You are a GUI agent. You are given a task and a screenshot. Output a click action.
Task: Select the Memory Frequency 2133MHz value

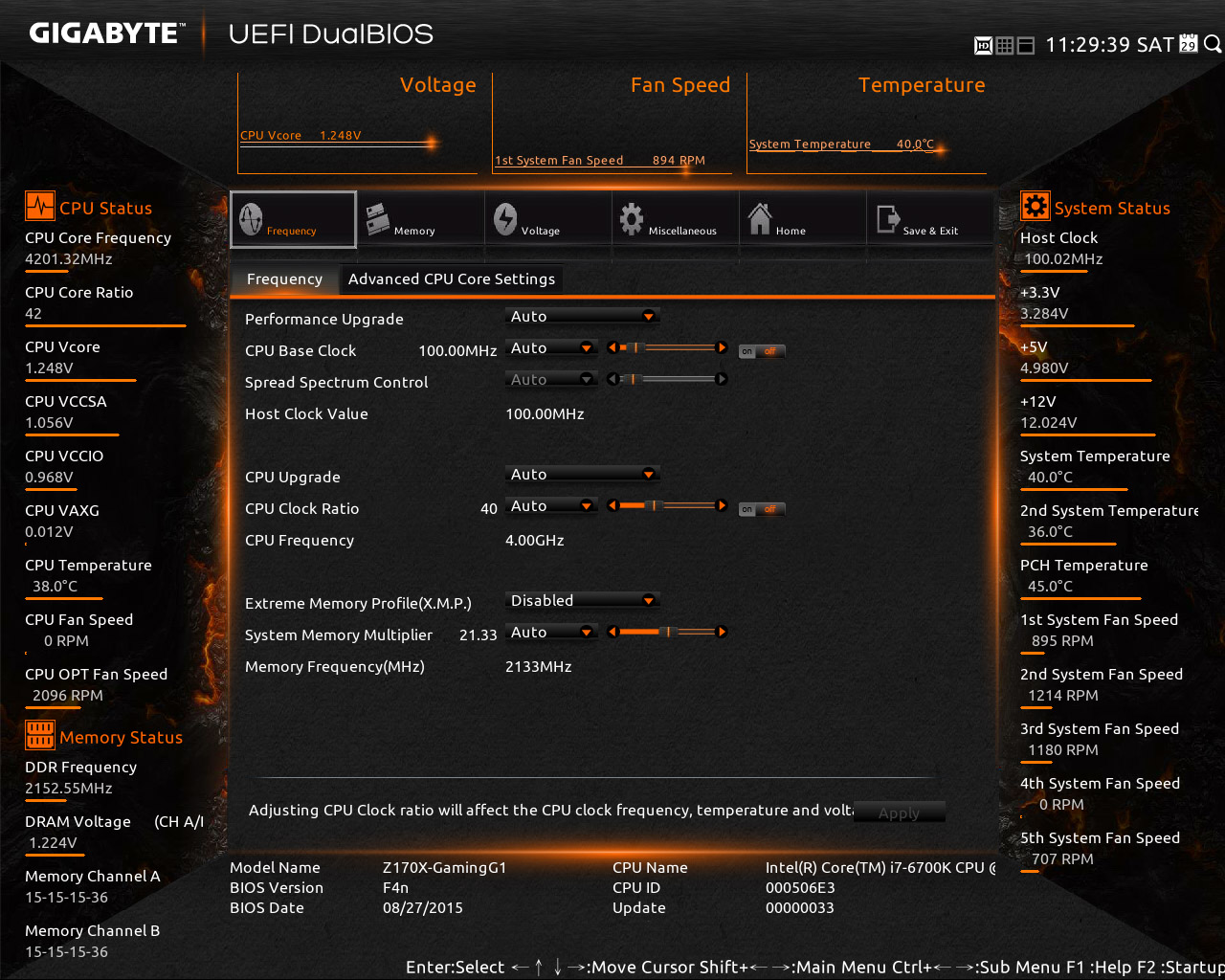tap(539, 667)
